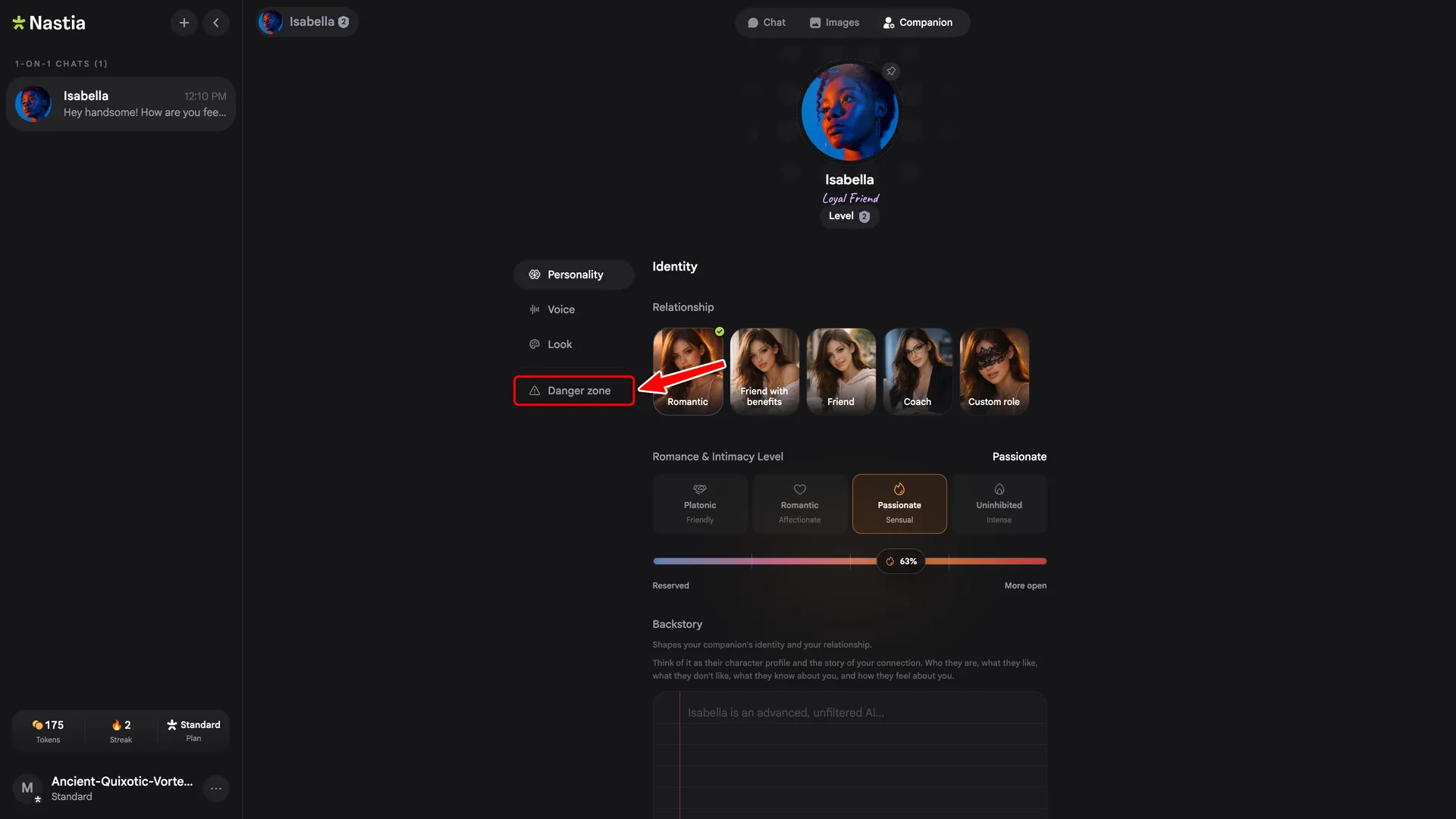1456x819 pixels.
Task: Click the Ancient-Quixotic-Vorte username
Action: [x=122, y=781]
